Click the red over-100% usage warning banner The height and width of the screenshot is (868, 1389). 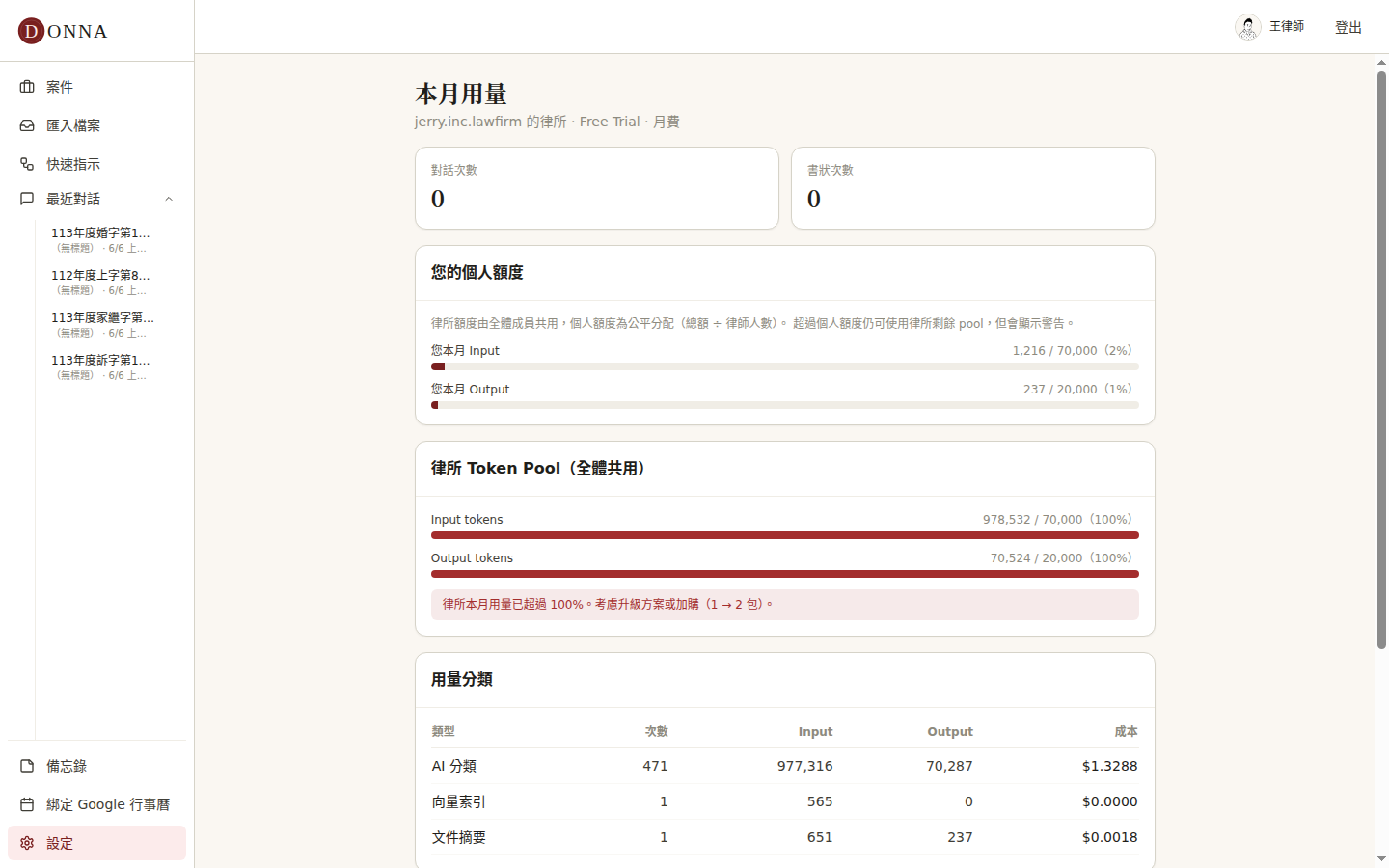coord(785,605)
